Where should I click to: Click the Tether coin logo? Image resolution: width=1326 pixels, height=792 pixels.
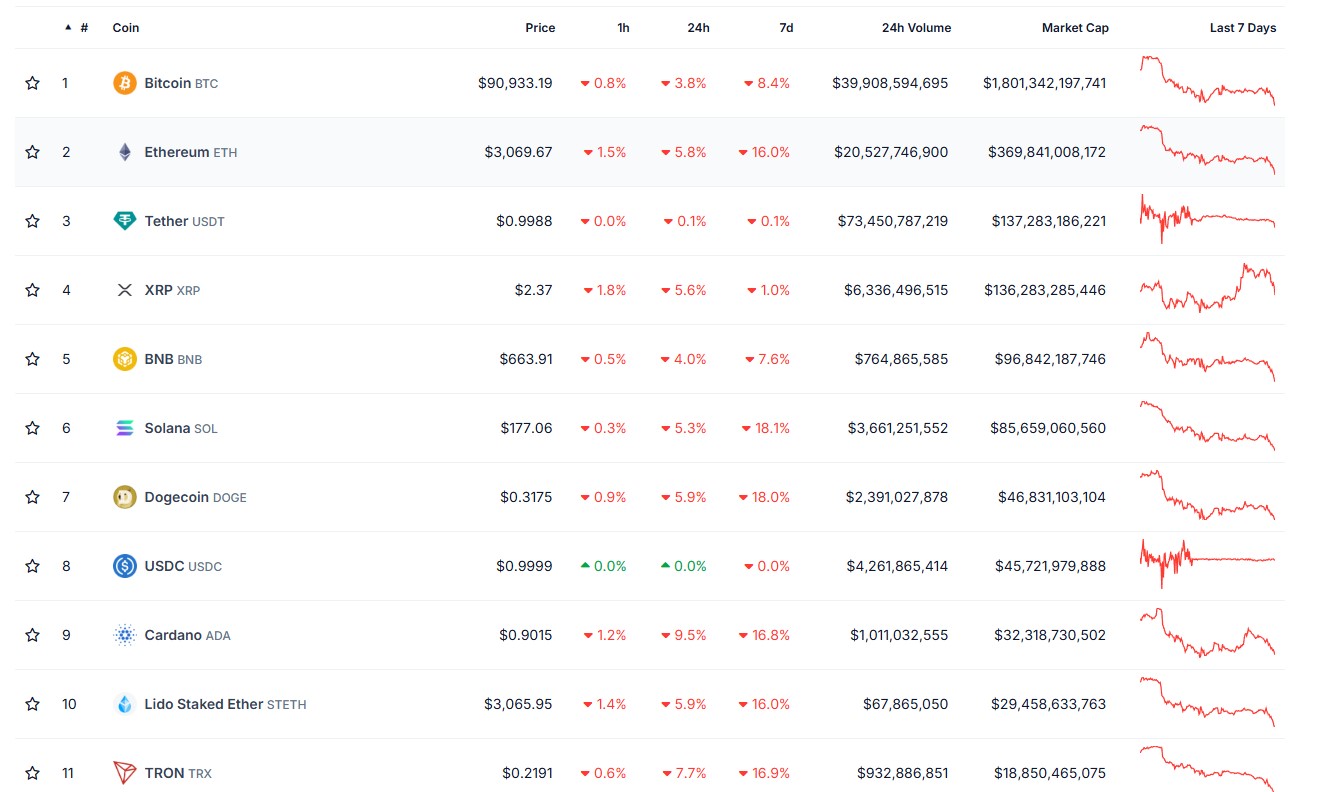pos(125,221)
